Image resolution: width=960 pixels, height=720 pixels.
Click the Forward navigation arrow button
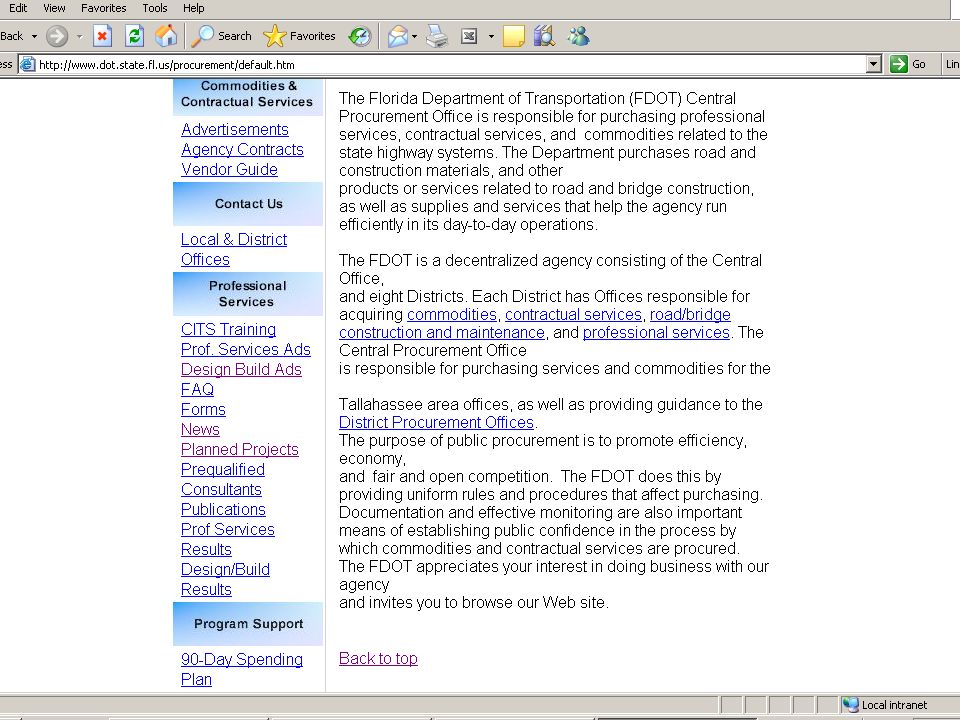[x=57, y=36]
